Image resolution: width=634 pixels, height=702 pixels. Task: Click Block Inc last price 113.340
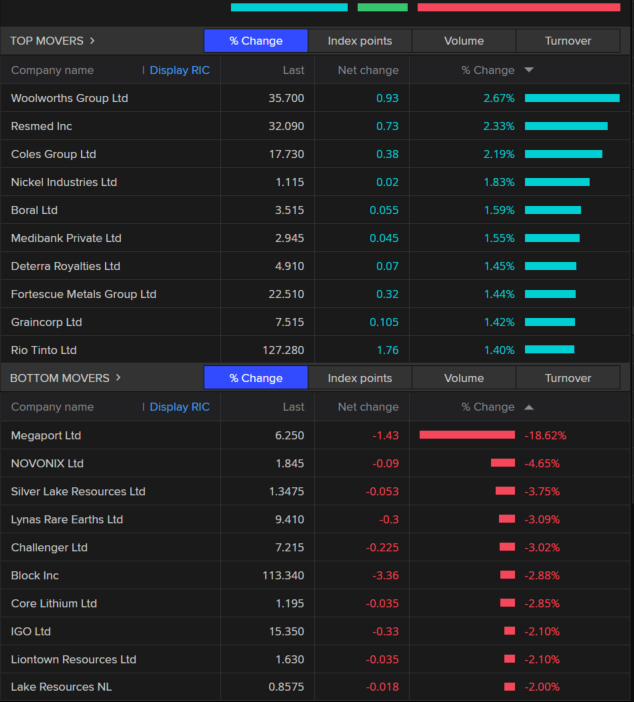(283, 575)
